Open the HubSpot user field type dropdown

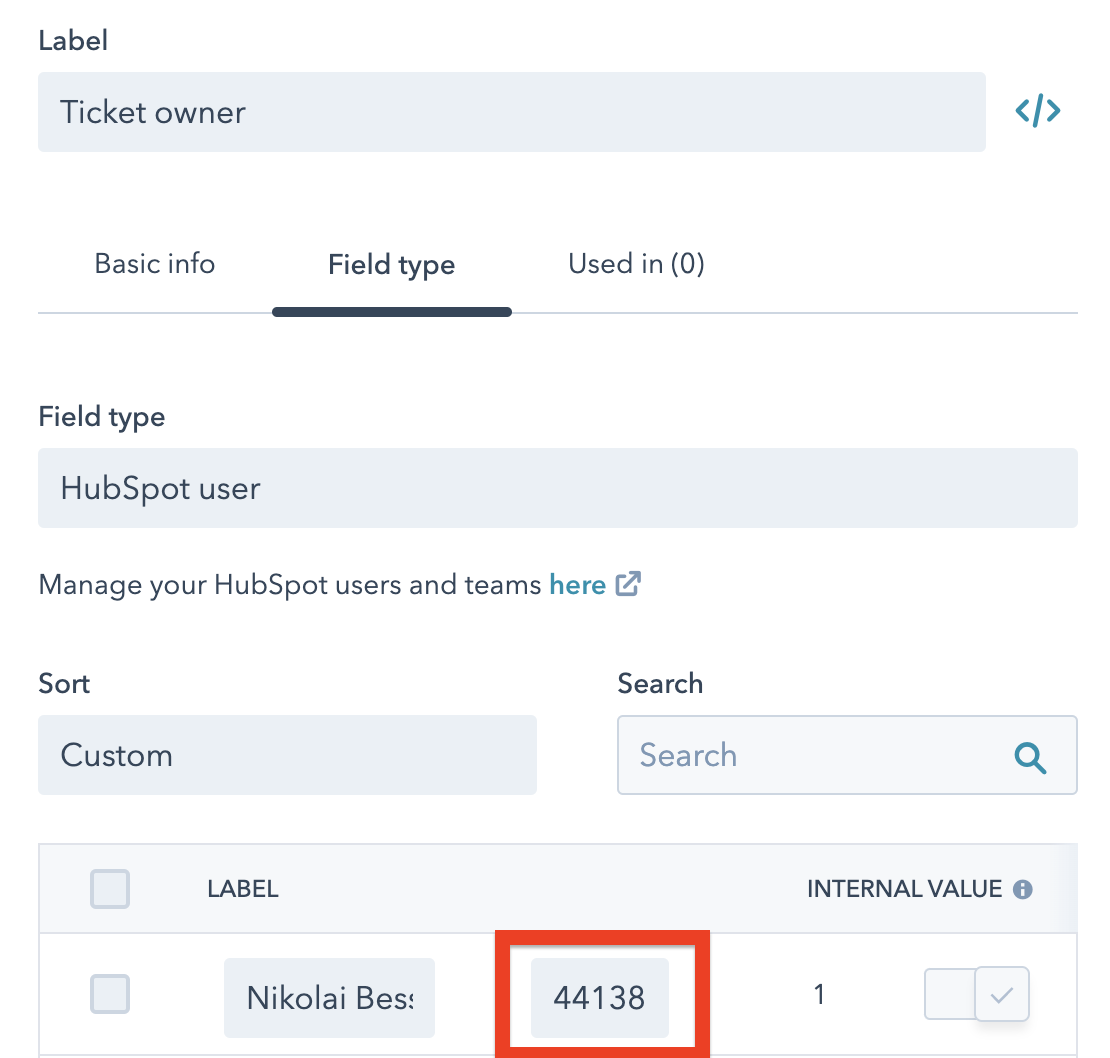[557, 488]
